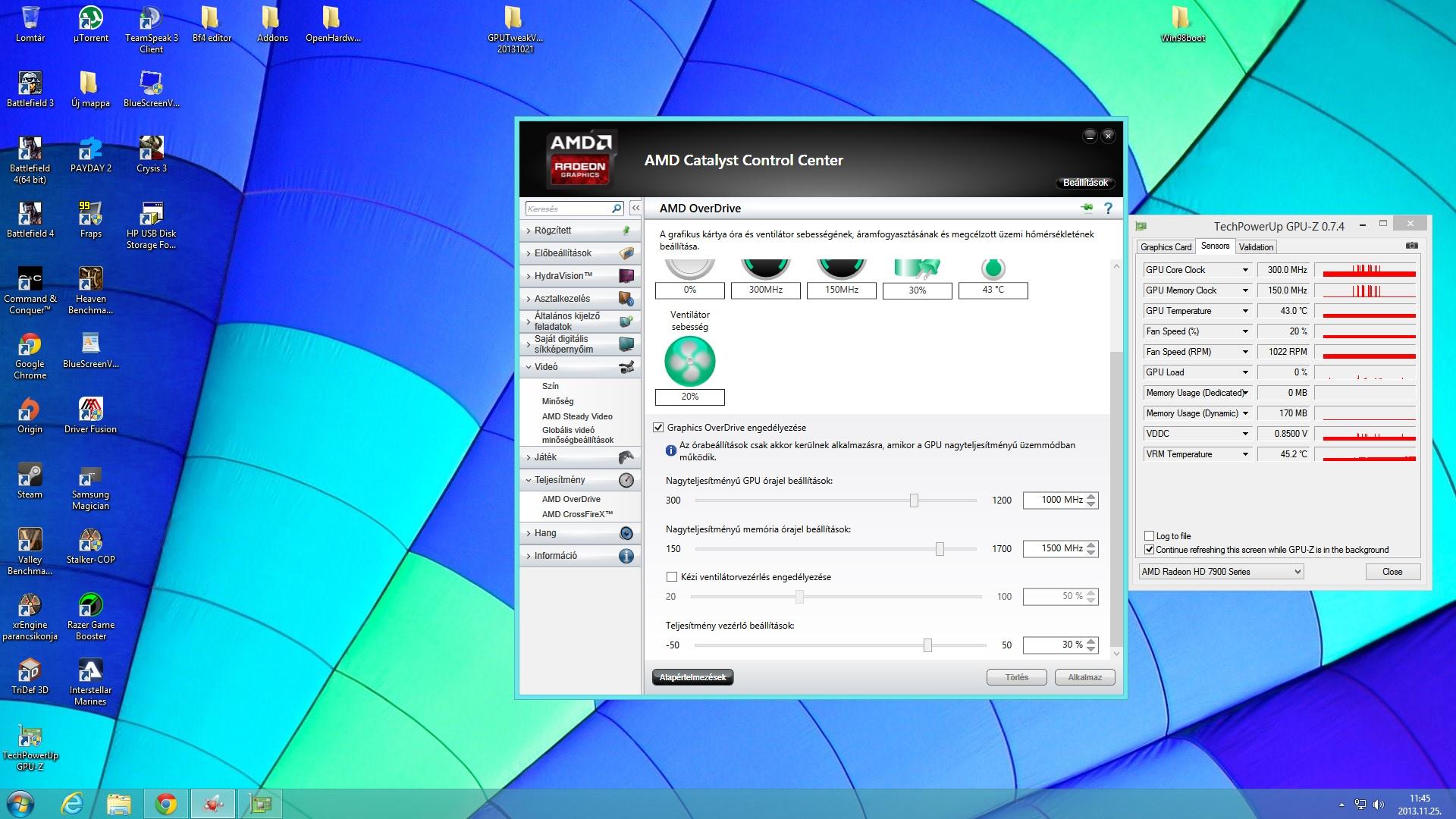This screenshot has height=819, width=1456.
Task: Open the TeamSpeak 3 Client desktop icon
Action: point(151,29)
